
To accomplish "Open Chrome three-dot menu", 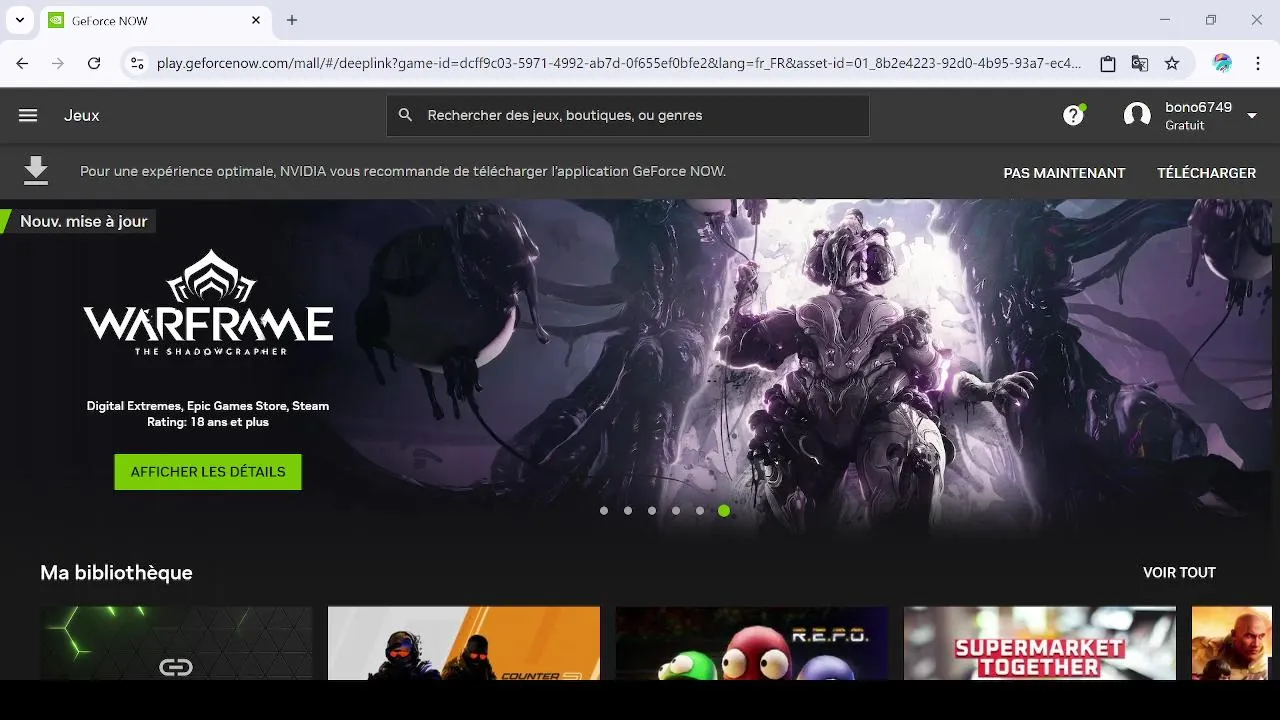I will (1258, 63).
